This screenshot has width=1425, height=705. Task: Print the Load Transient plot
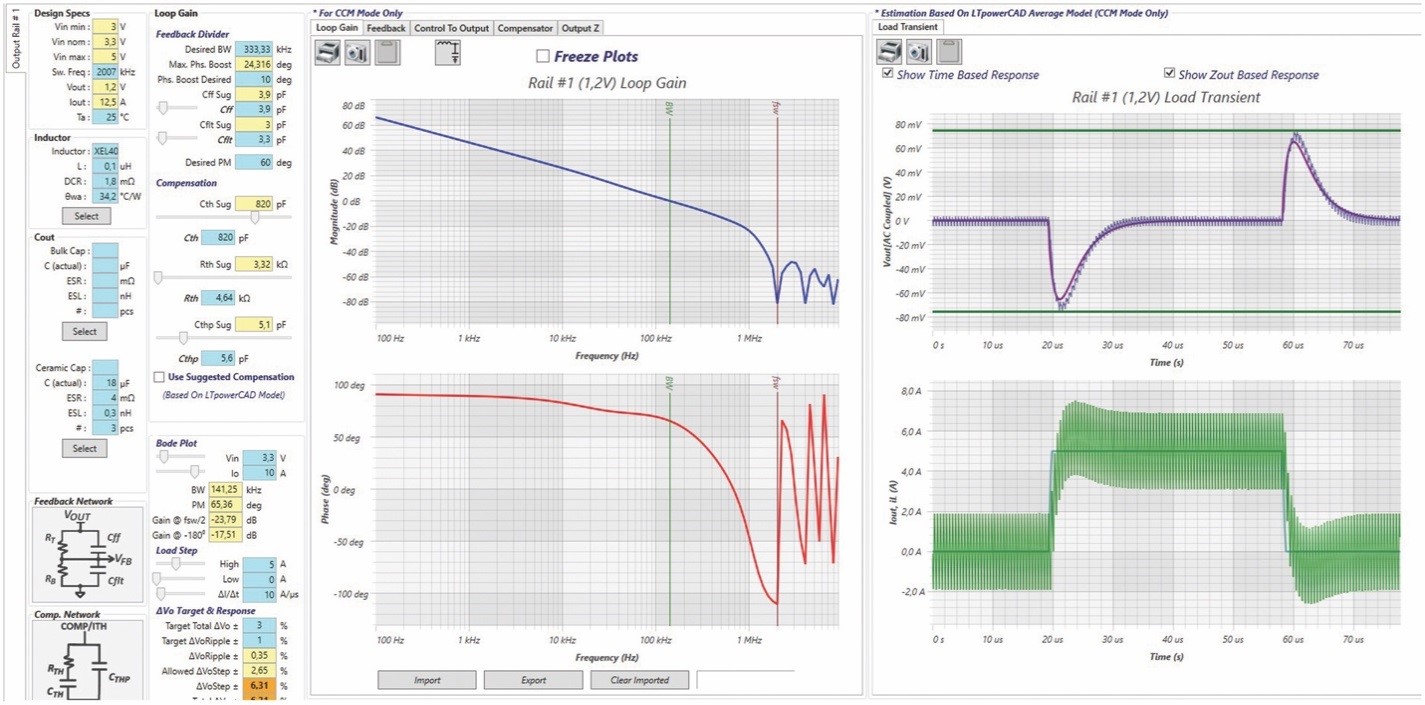tap(889, 52)
